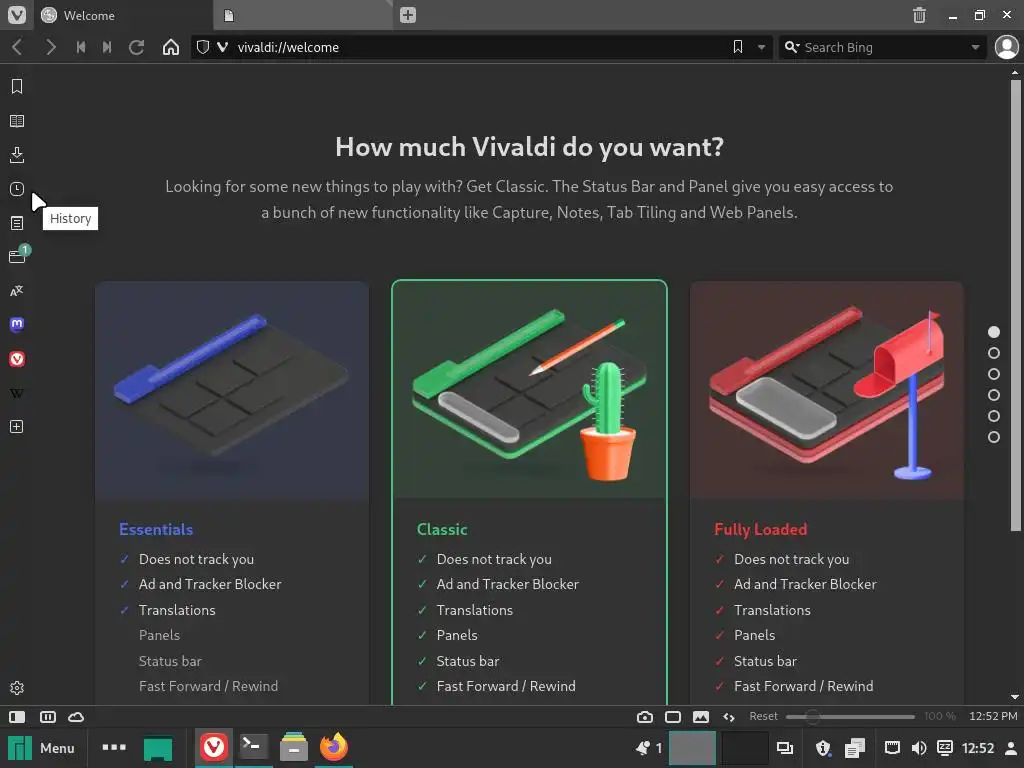Click the Reset zoom button
The width and height of the screenshot is (1024, 768).
[x=763, y=716]
